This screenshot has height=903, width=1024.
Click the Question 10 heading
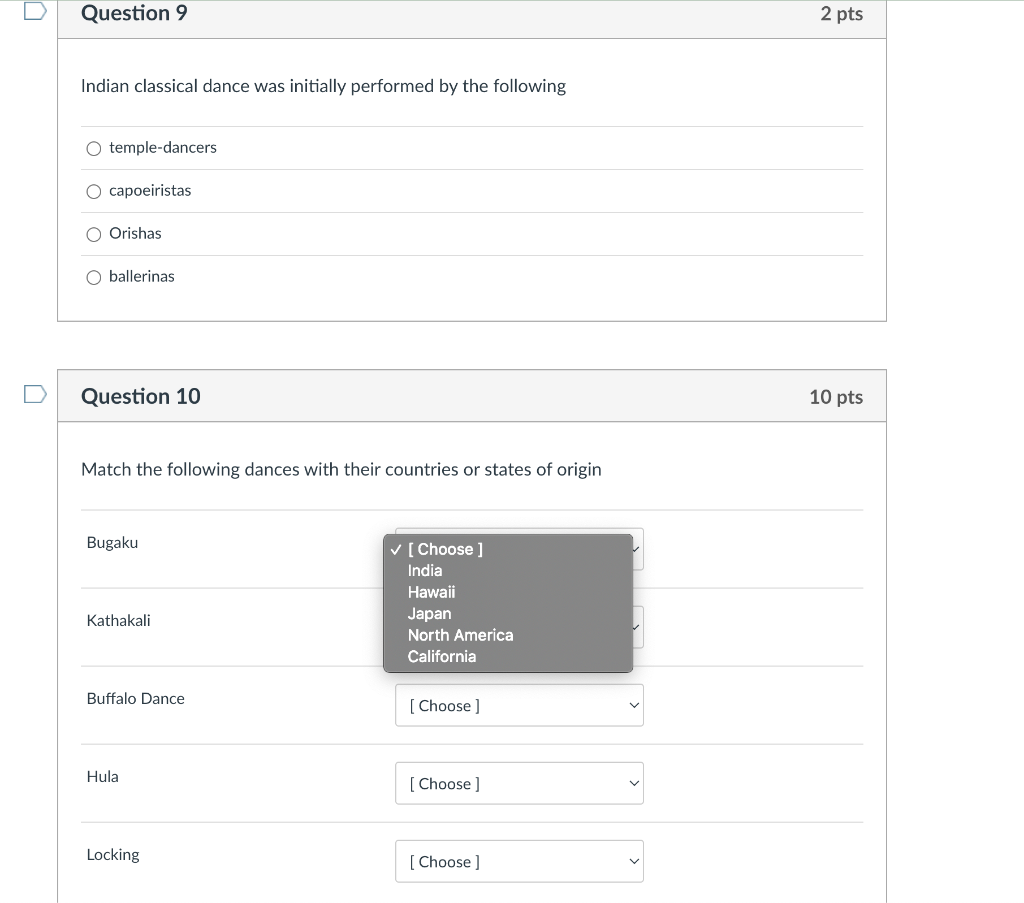[x=141, y=396]
